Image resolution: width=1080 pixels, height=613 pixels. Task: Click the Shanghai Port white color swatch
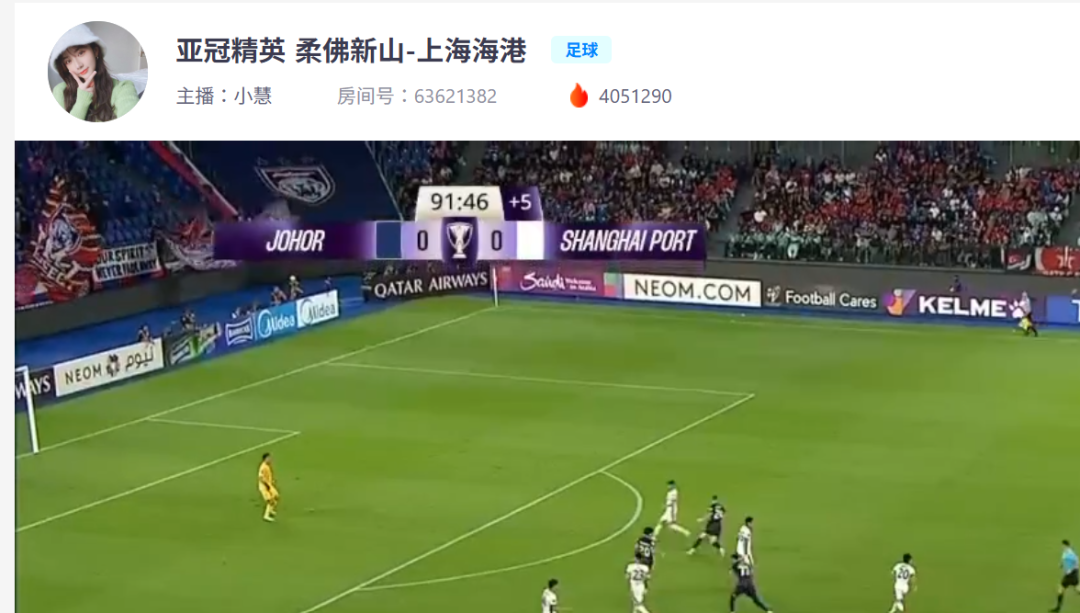click(530, 240)
